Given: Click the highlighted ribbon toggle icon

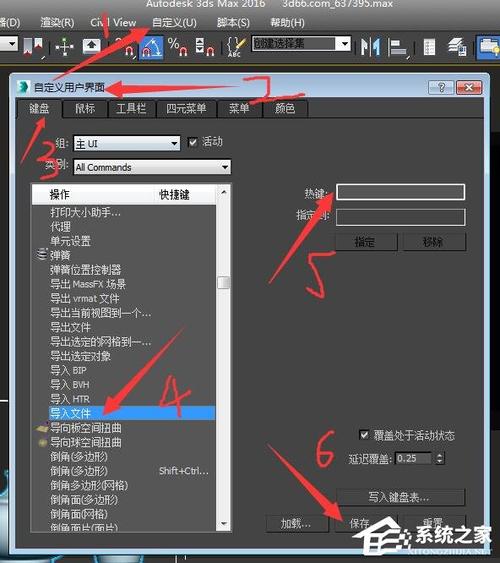Looking at the screenshot, I should [488, 47].
